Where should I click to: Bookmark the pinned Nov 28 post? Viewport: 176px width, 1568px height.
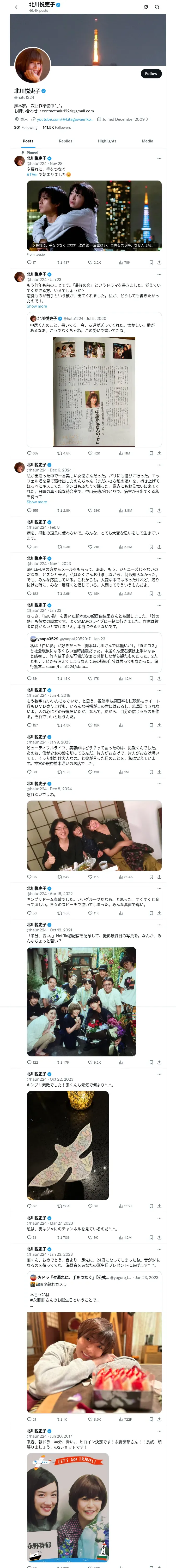click(x=151, y=263)
